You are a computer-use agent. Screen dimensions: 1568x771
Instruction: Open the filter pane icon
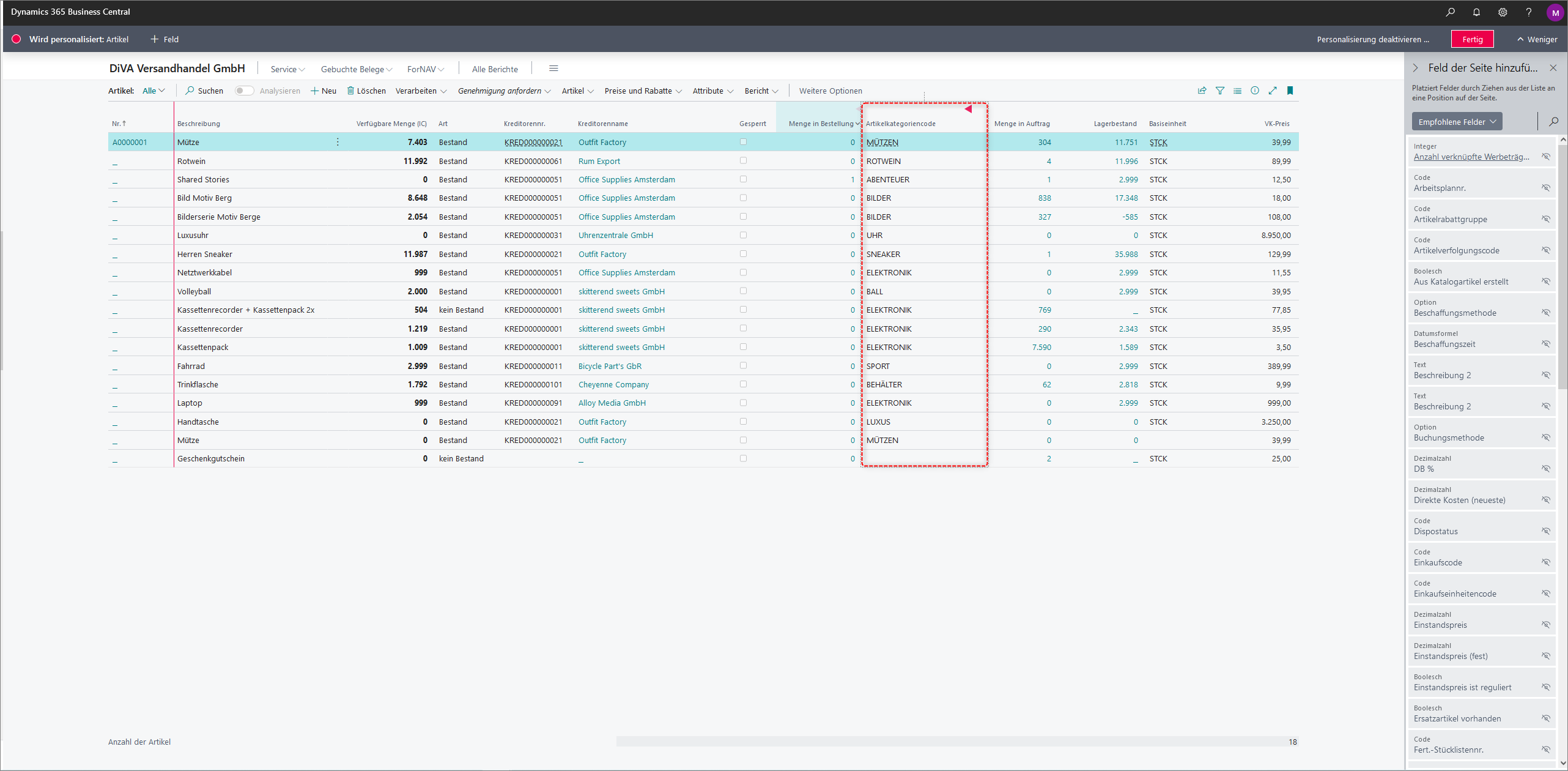[1220, 91]
